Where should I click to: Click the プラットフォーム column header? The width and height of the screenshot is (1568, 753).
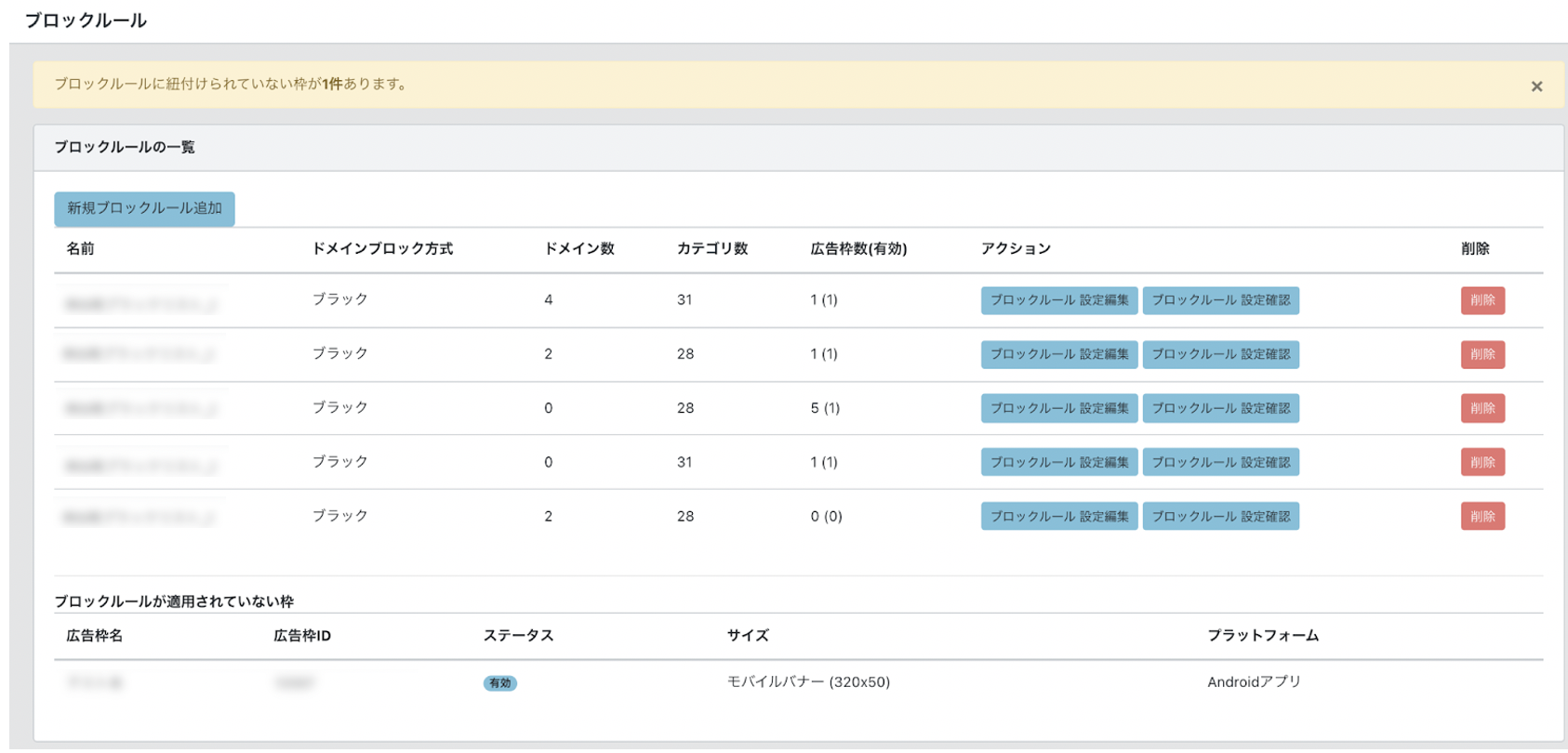pyautogui.click(x=1263, y=636)
